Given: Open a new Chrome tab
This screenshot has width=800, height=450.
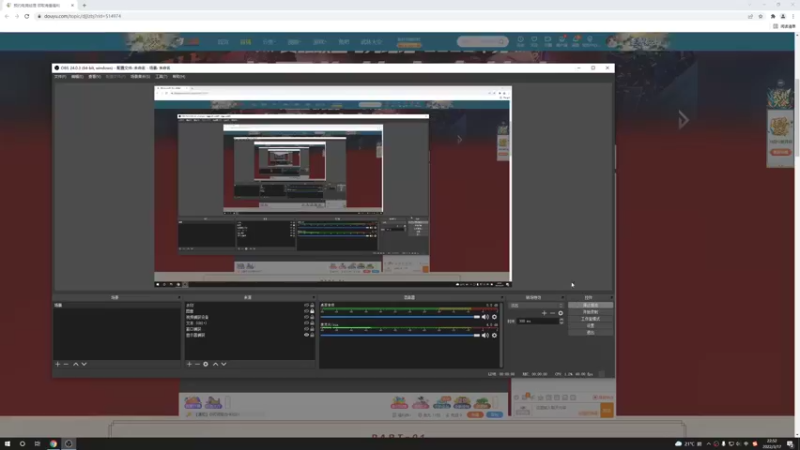Looking at the screenshot, I should [x=84, y=5].
